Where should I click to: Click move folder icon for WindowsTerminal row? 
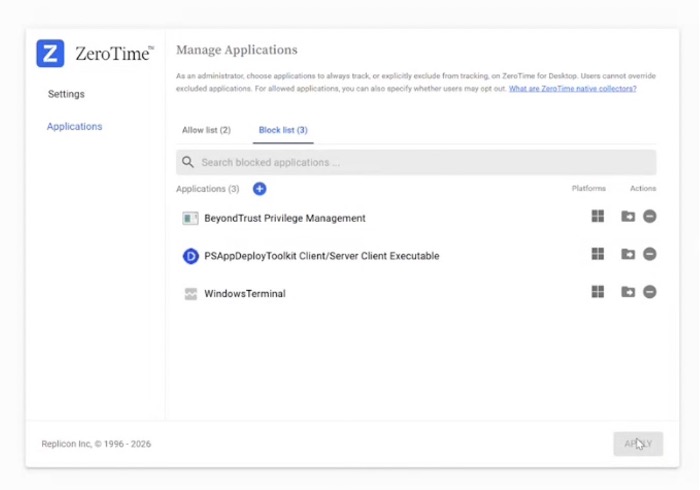[x=628, y=292]
